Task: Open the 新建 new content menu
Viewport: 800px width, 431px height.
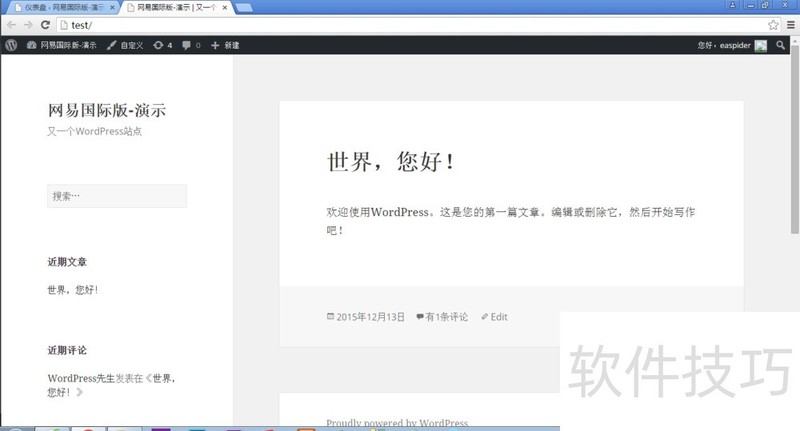Action: click(225, 45)
